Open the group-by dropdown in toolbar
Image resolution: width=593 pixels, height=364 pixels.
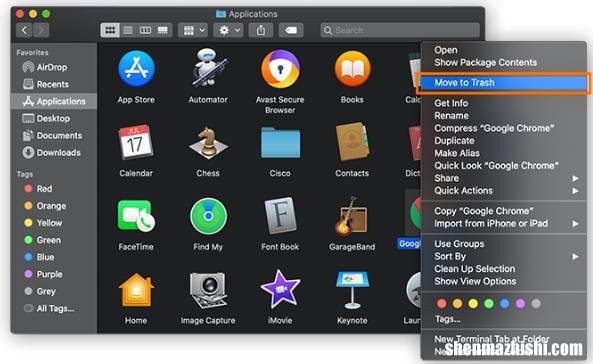[193, 30]
